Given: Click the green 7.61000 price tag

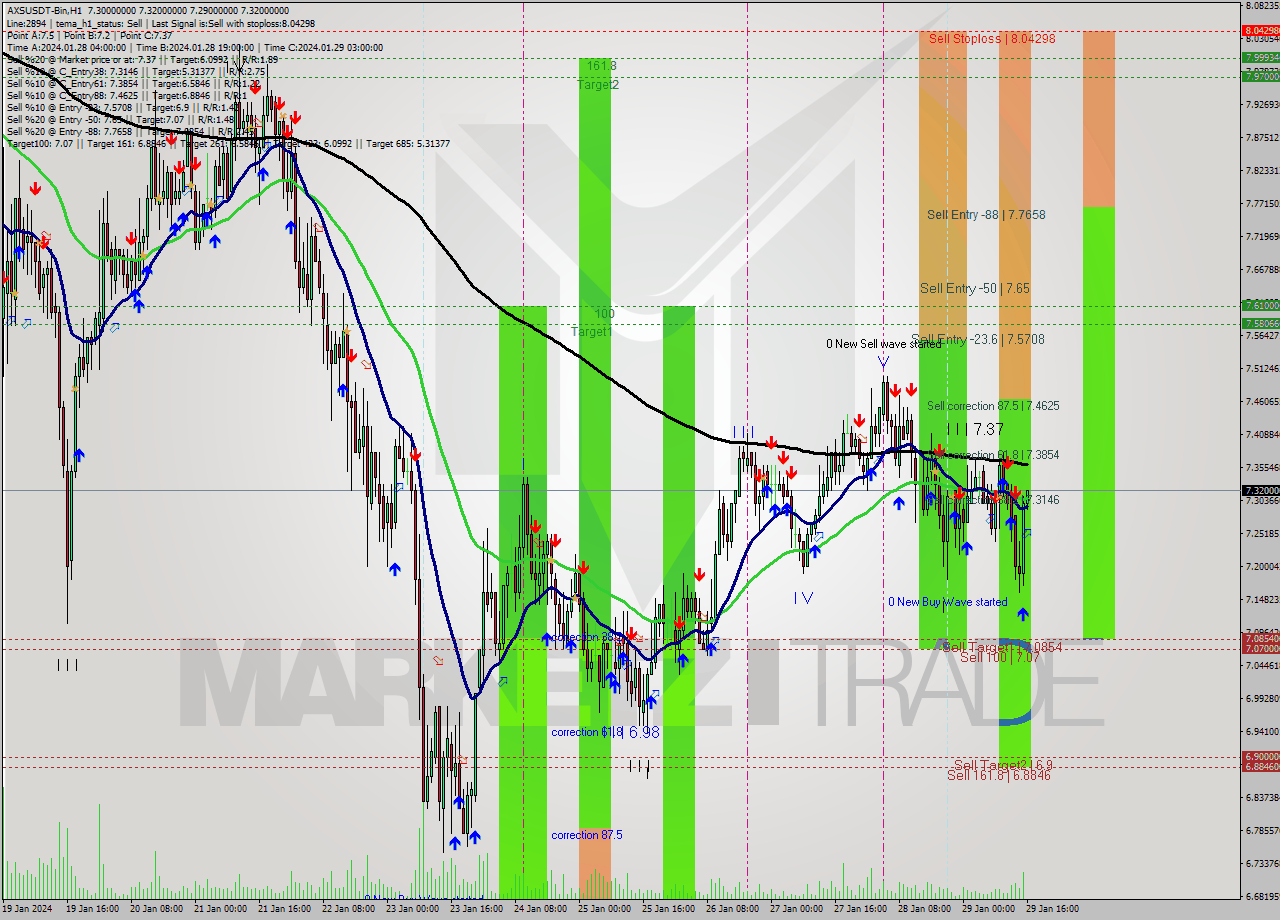Looking at the screenshot, I should [x=1260, y=305].
